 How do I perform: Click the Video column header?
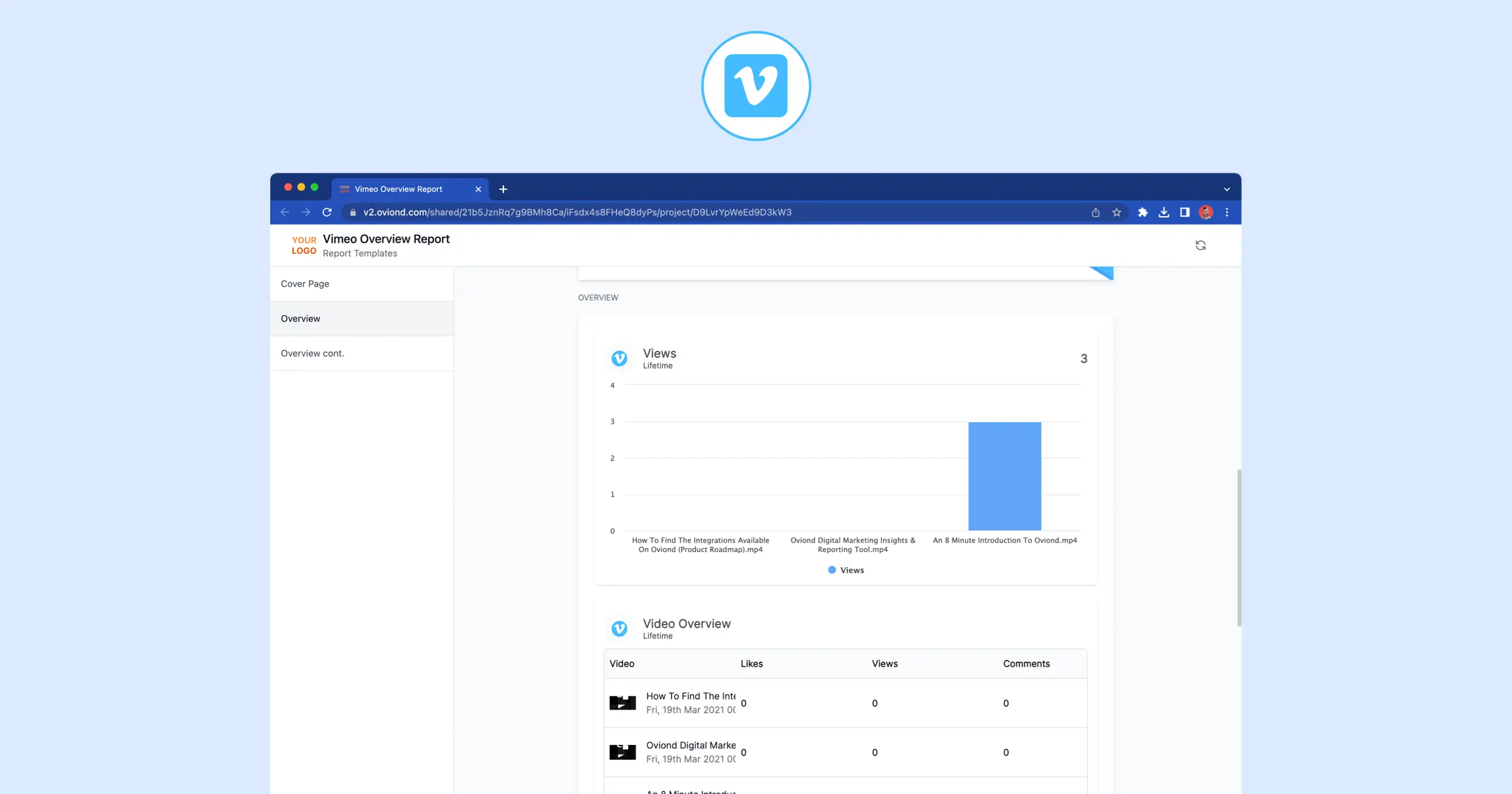622,664
